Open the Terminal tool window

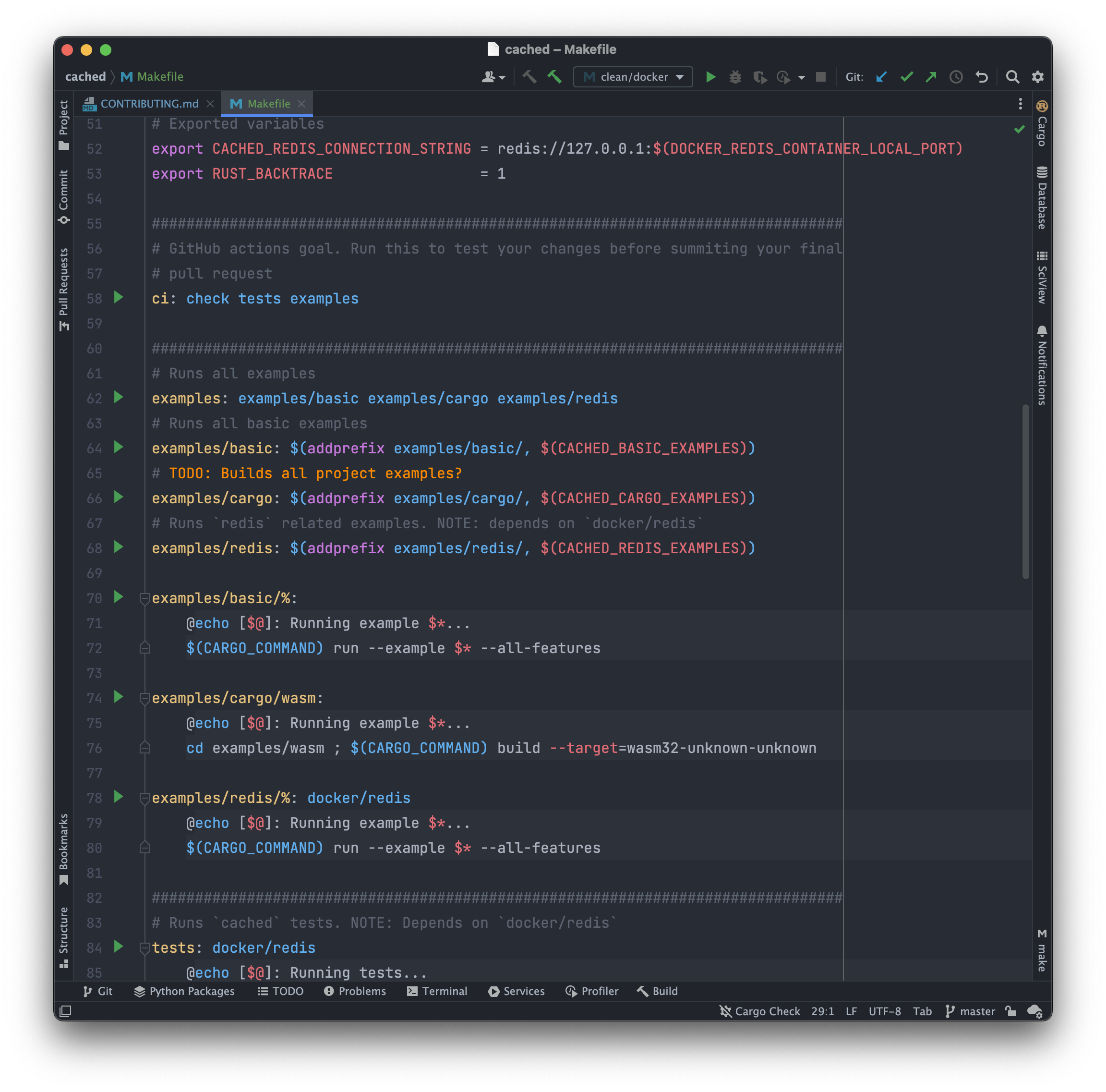tap(437, 991)
